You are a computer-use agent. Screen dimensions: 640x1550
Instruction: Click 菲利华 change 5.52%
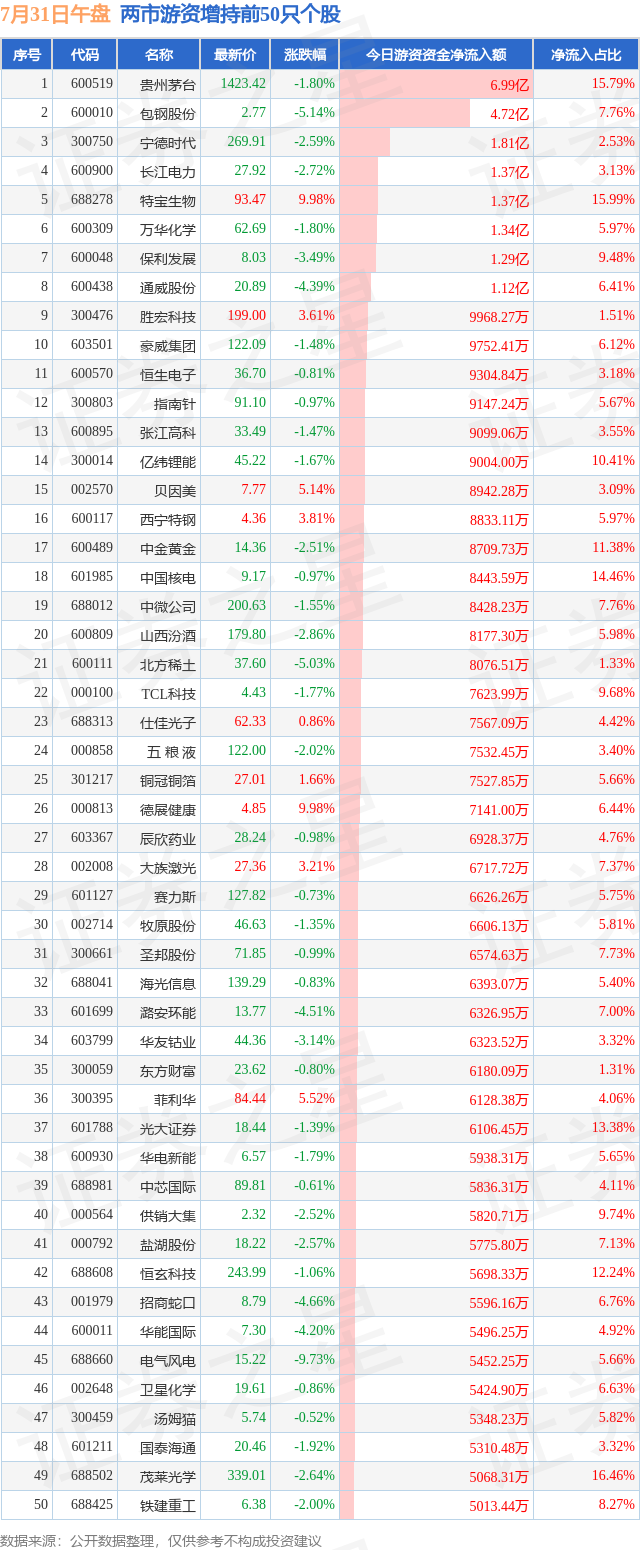[x=317, y=1099]
